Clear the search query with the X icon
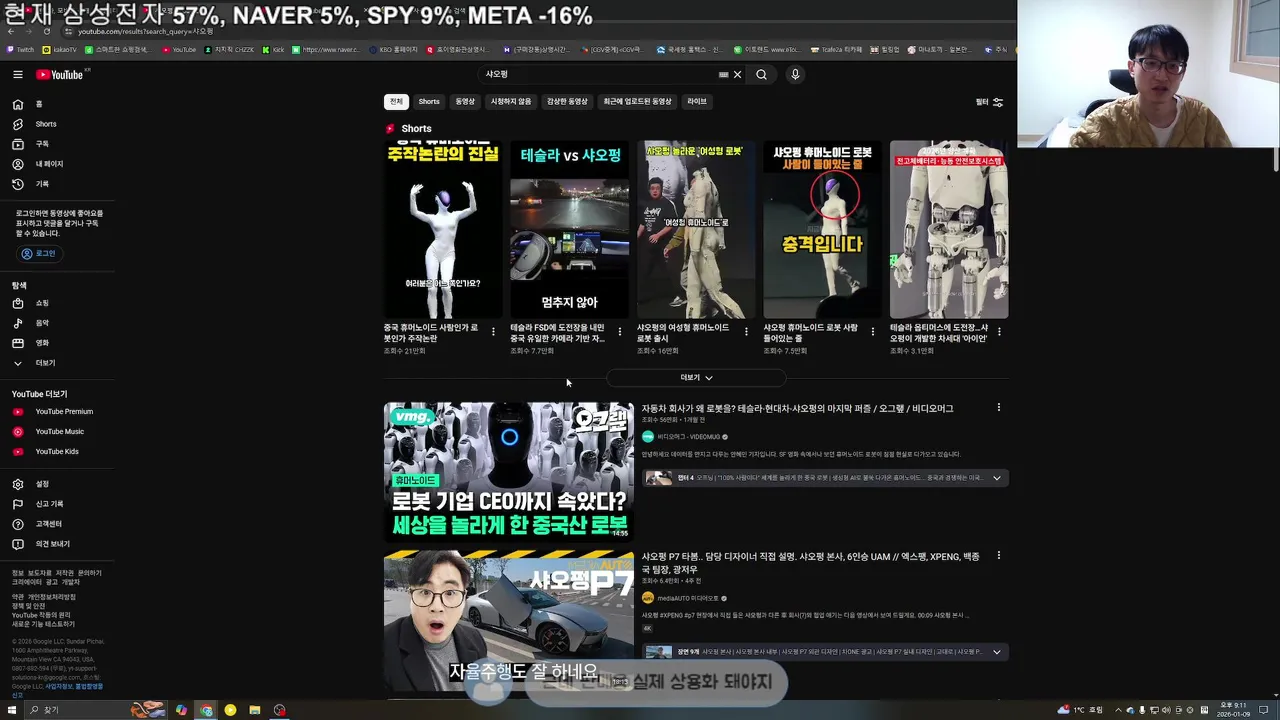Screen dimensions: 1280x720 pyautogui.click(x=738, y=74)
